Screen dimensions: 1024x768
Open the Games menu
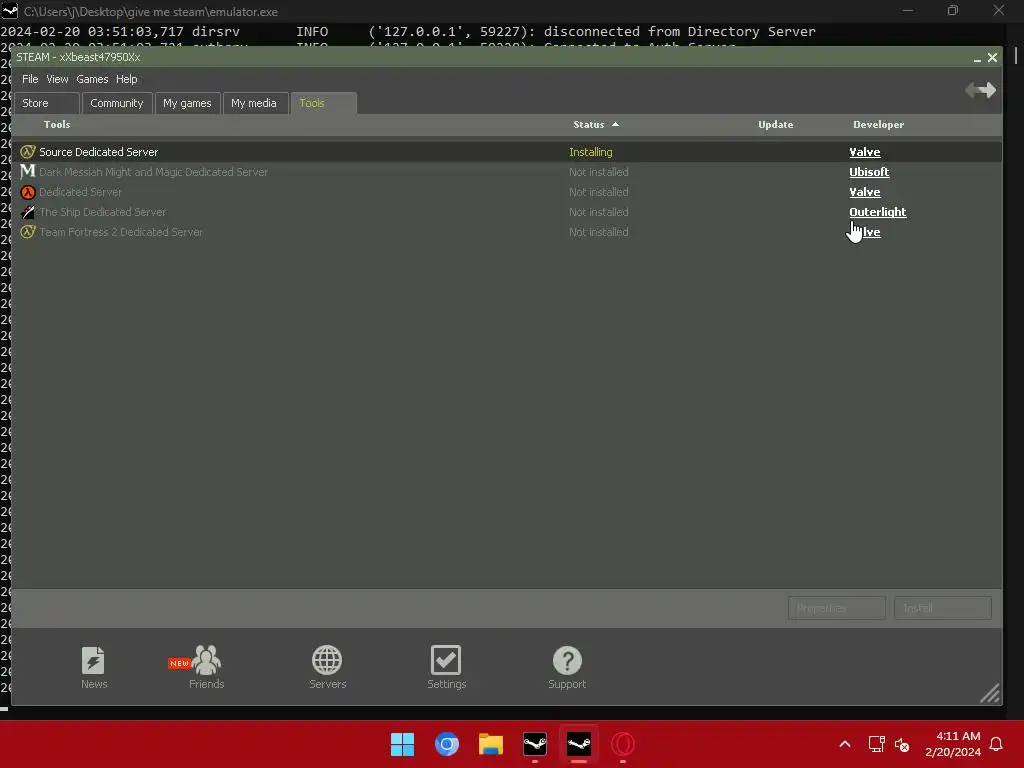[92, 79]
